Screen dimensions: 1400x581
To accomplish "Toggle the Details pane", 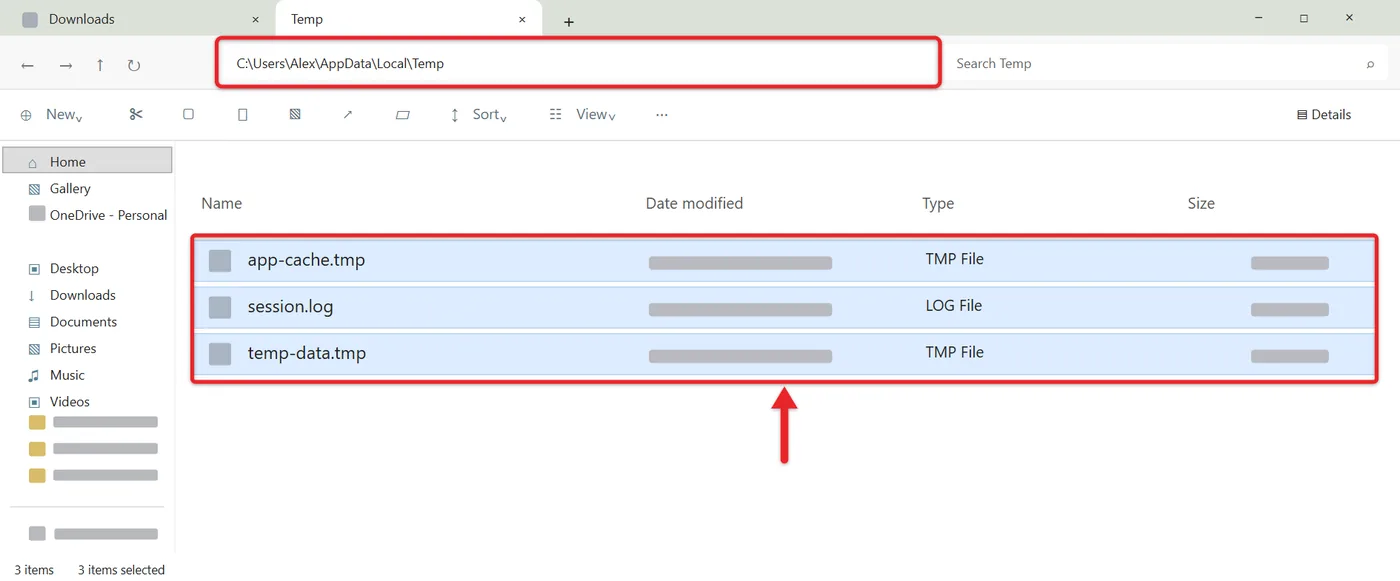I will [1324, 115].
